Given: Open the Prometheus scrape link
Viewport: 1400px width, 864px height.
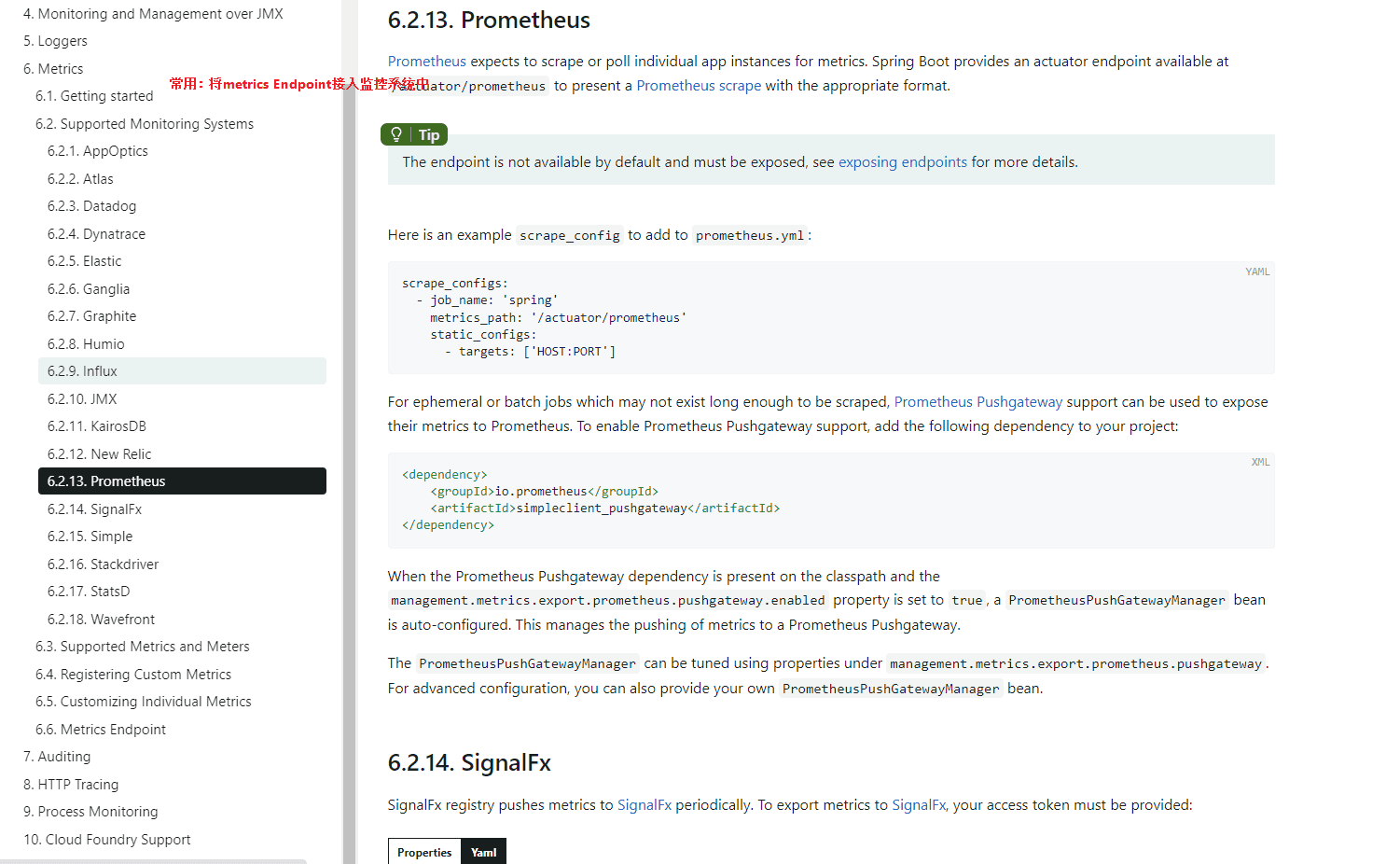Looking at the screenshot, I should pyautogui.click(x=698, y=86).
